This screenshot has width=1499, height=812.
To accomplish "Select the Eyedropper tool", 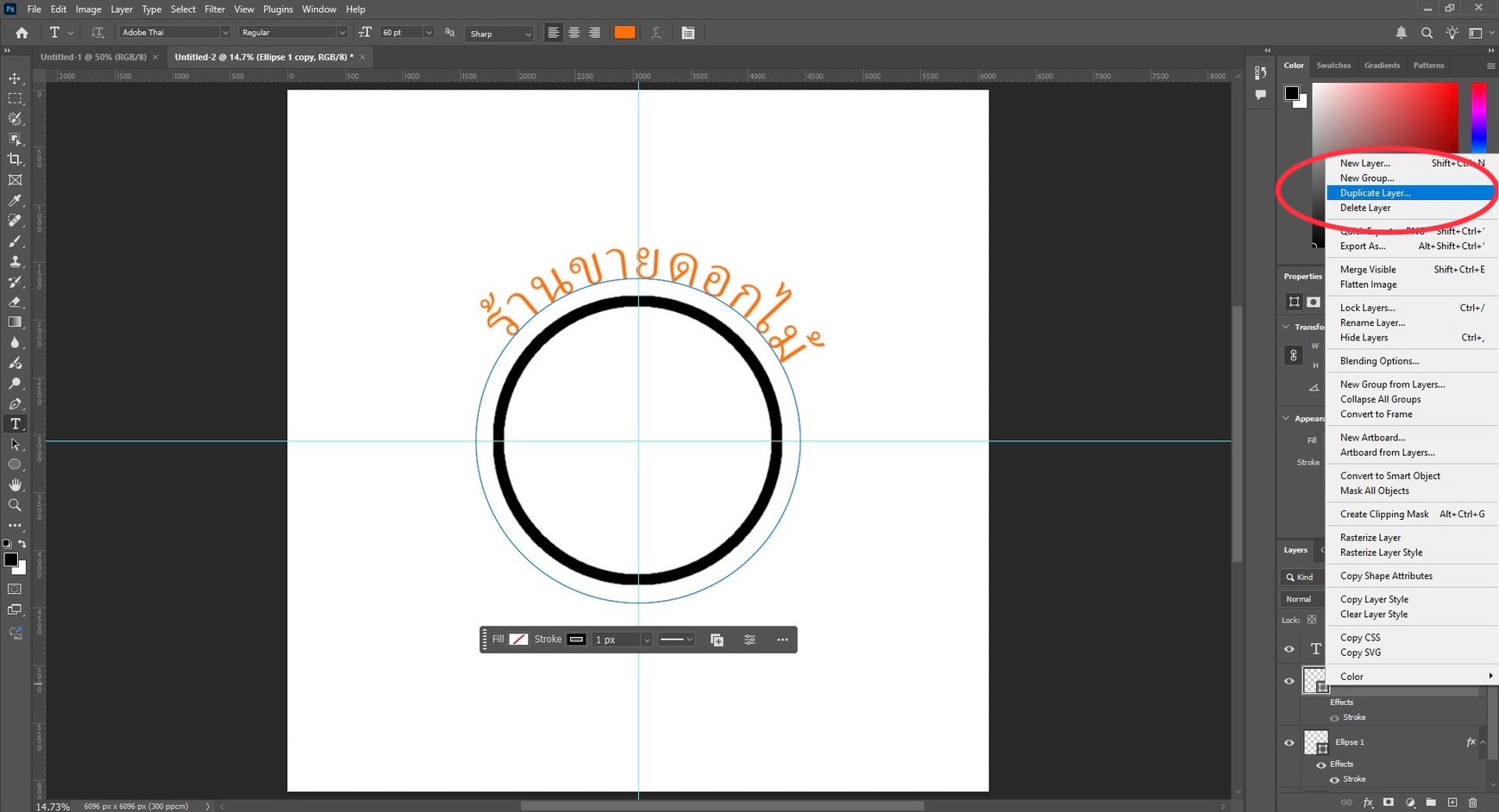I will coord(15,201).
